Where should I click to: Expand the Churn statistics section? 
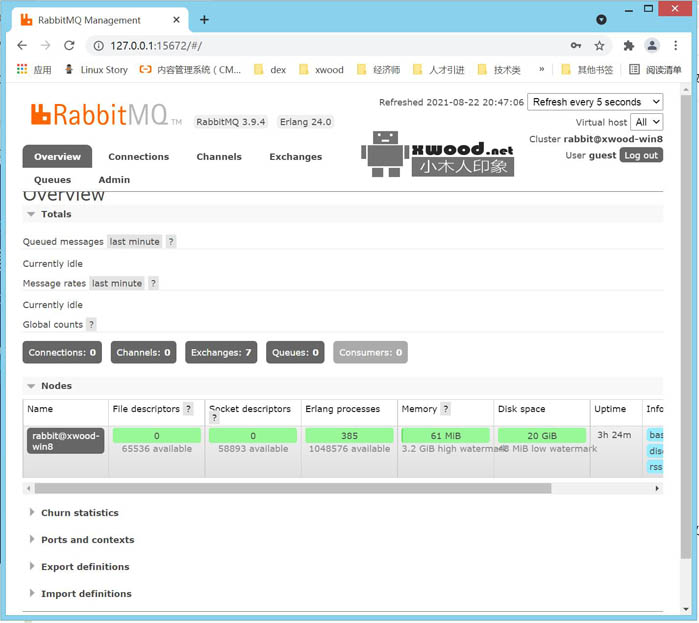[x=79, y=512]
